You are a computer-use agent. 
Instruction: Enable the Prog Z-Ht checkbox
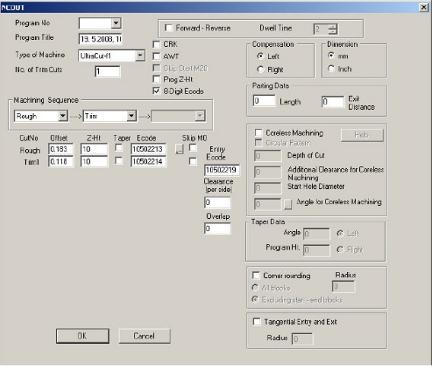[x=156, y=79]
